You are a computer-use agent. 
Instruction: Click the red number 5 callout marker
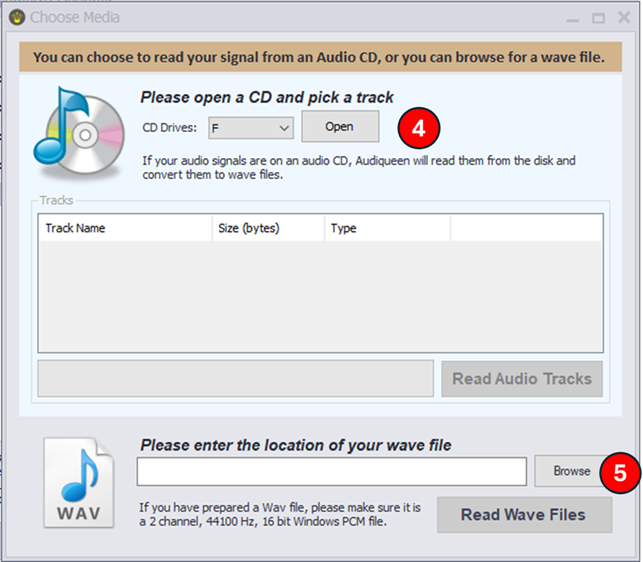click(620, 473)
